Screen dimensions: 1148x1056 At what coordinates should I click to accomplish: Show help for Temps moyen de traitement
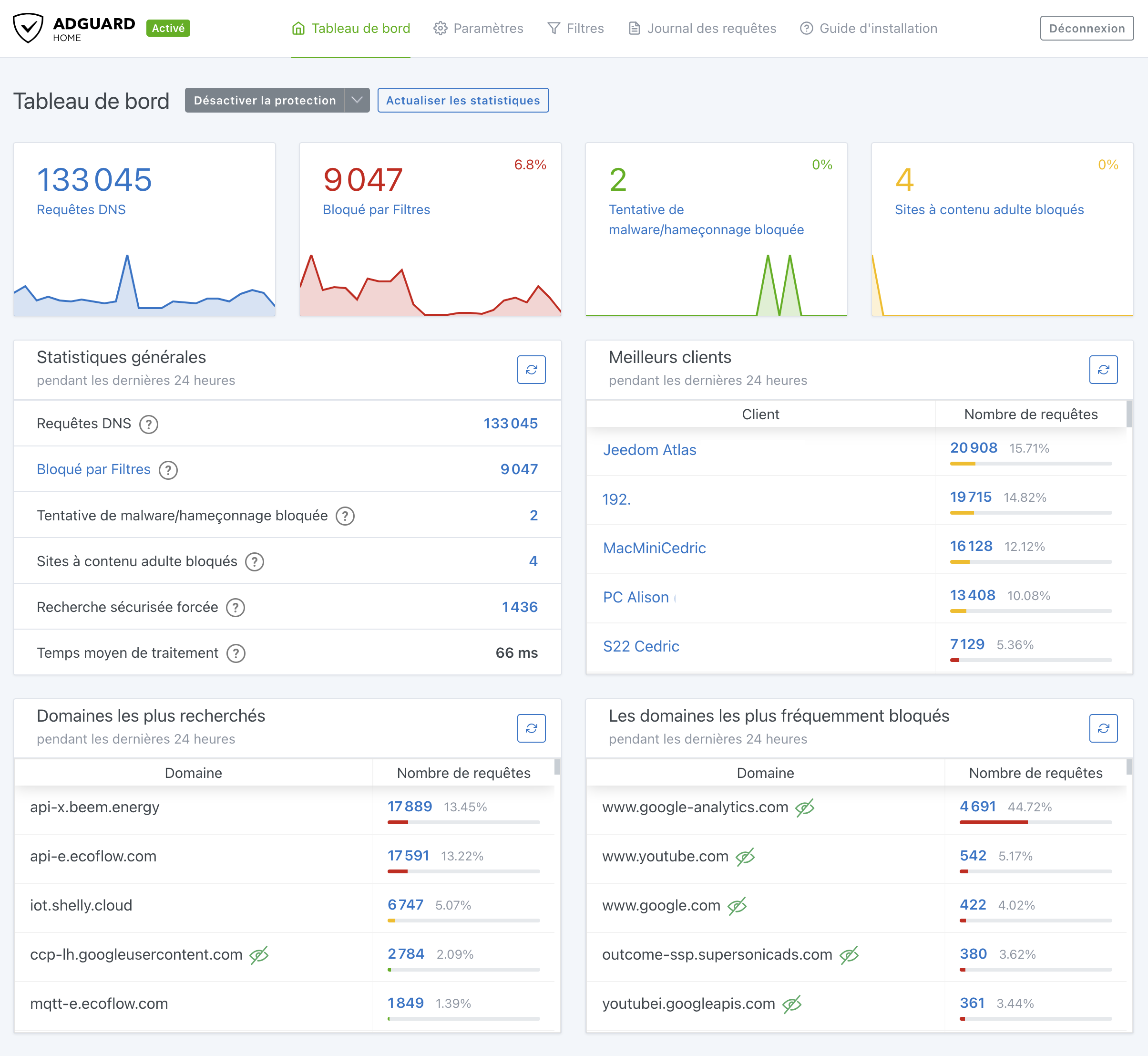tap(236, 653)
